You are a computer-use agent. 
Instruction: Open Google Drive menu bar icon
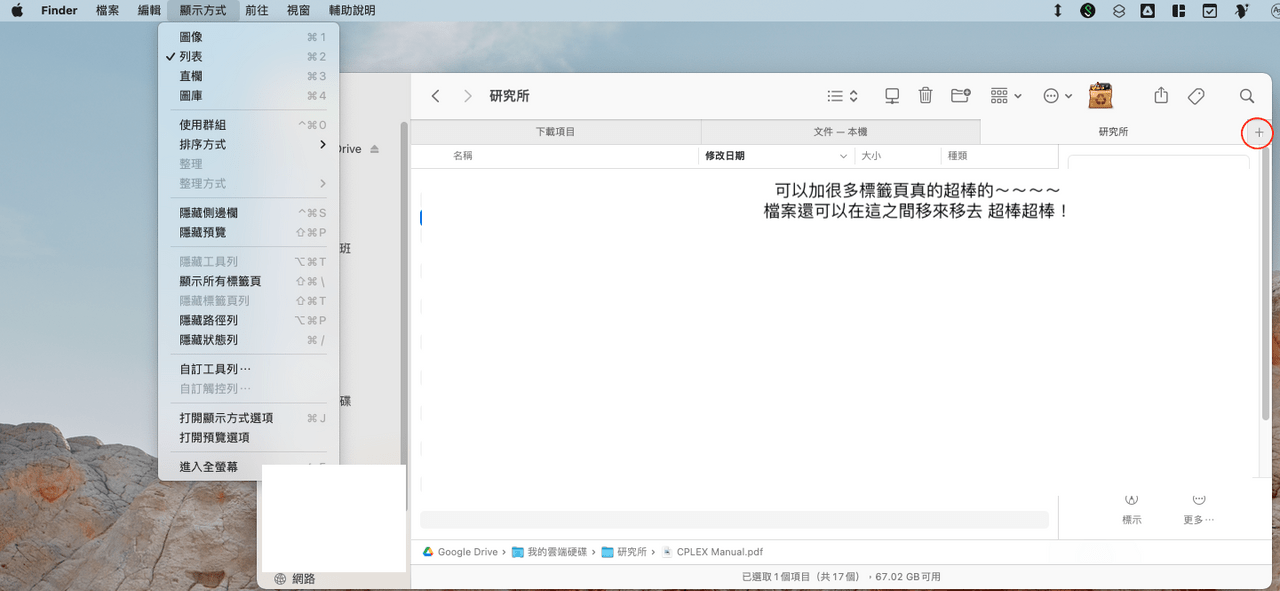[x=1149, y=11]
